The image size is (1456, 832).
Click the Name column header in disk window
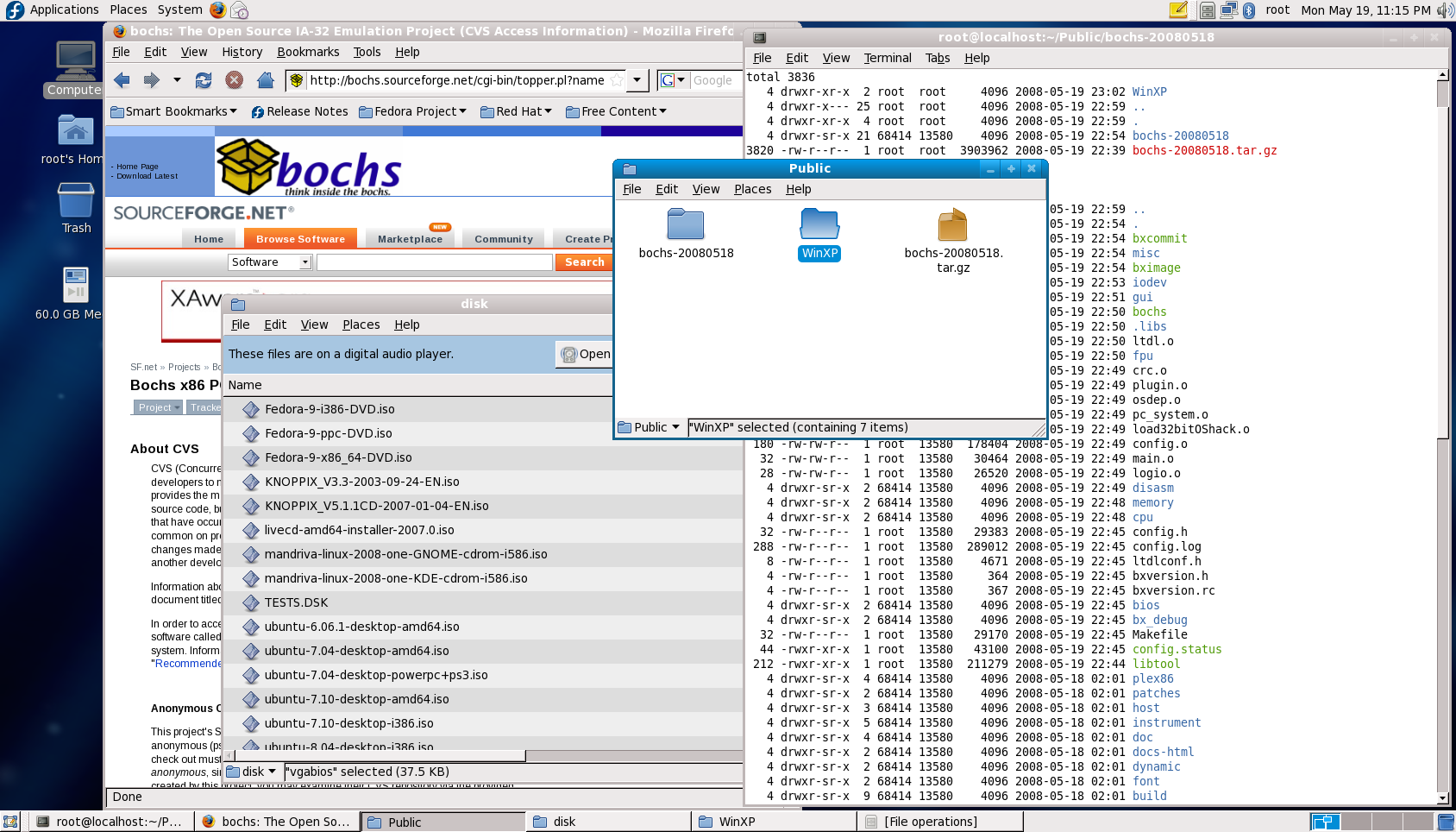pos(418,385)
